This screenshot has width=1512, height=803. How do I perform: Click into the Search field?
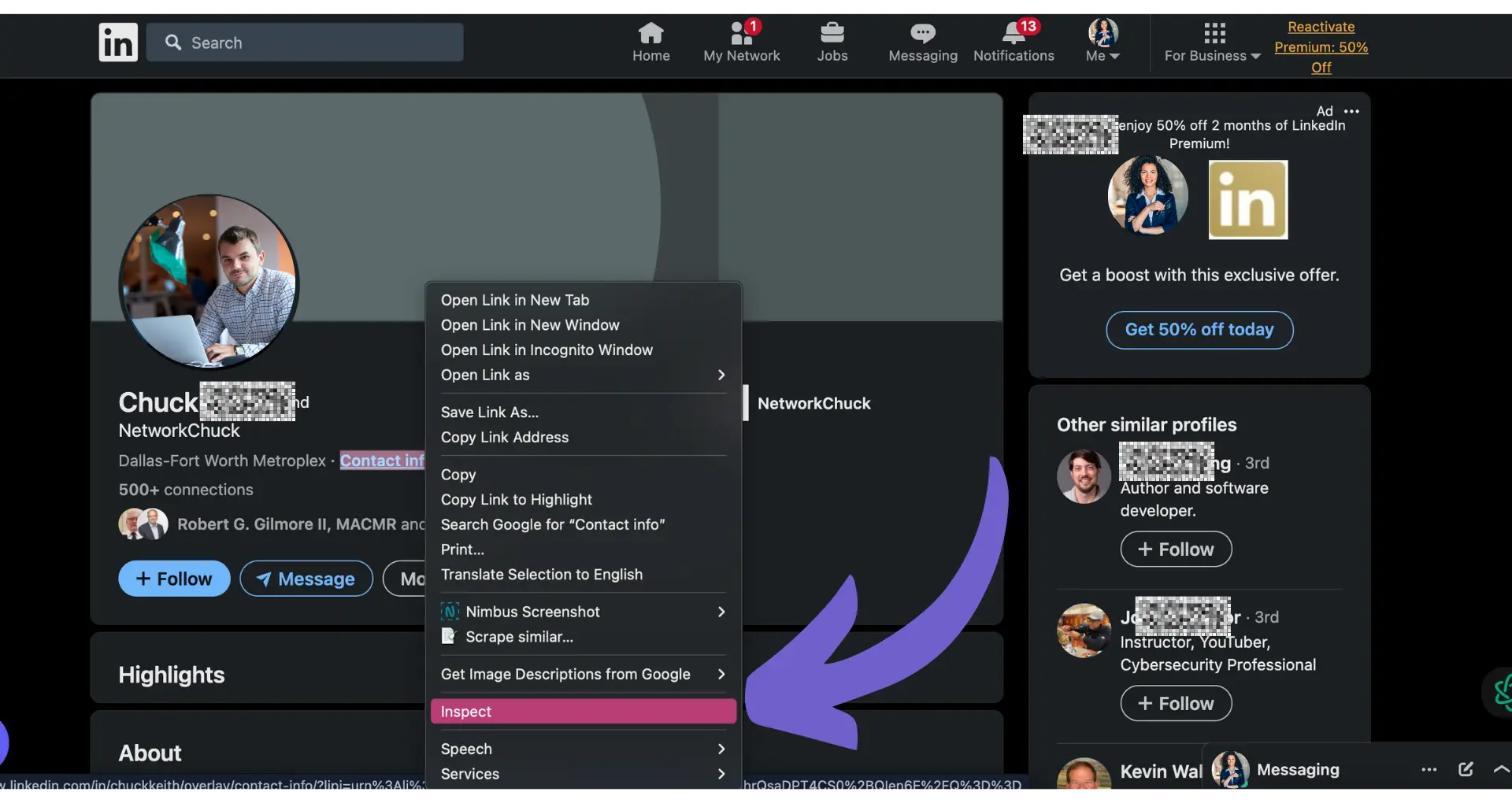click(x=305, y=43)
